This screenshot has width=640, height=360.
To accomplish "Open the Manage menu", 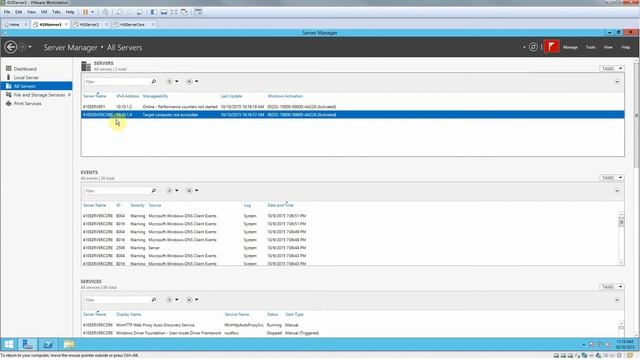I will (570, 47).
